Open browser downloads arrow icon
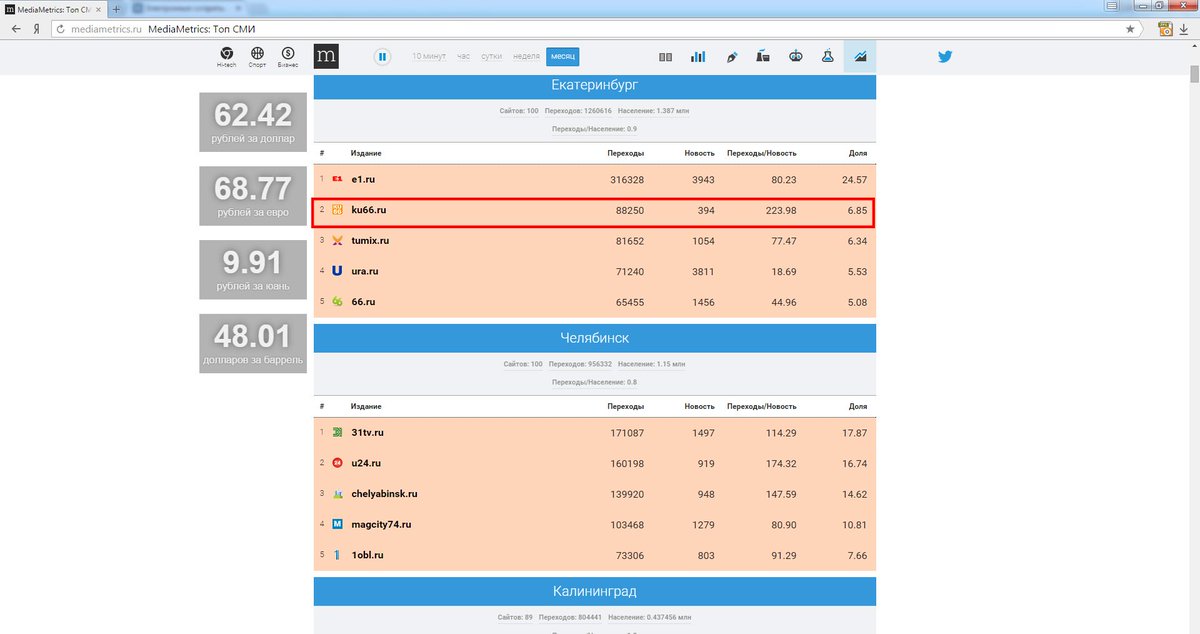Screen dimensions: 1200x634 1184,29
